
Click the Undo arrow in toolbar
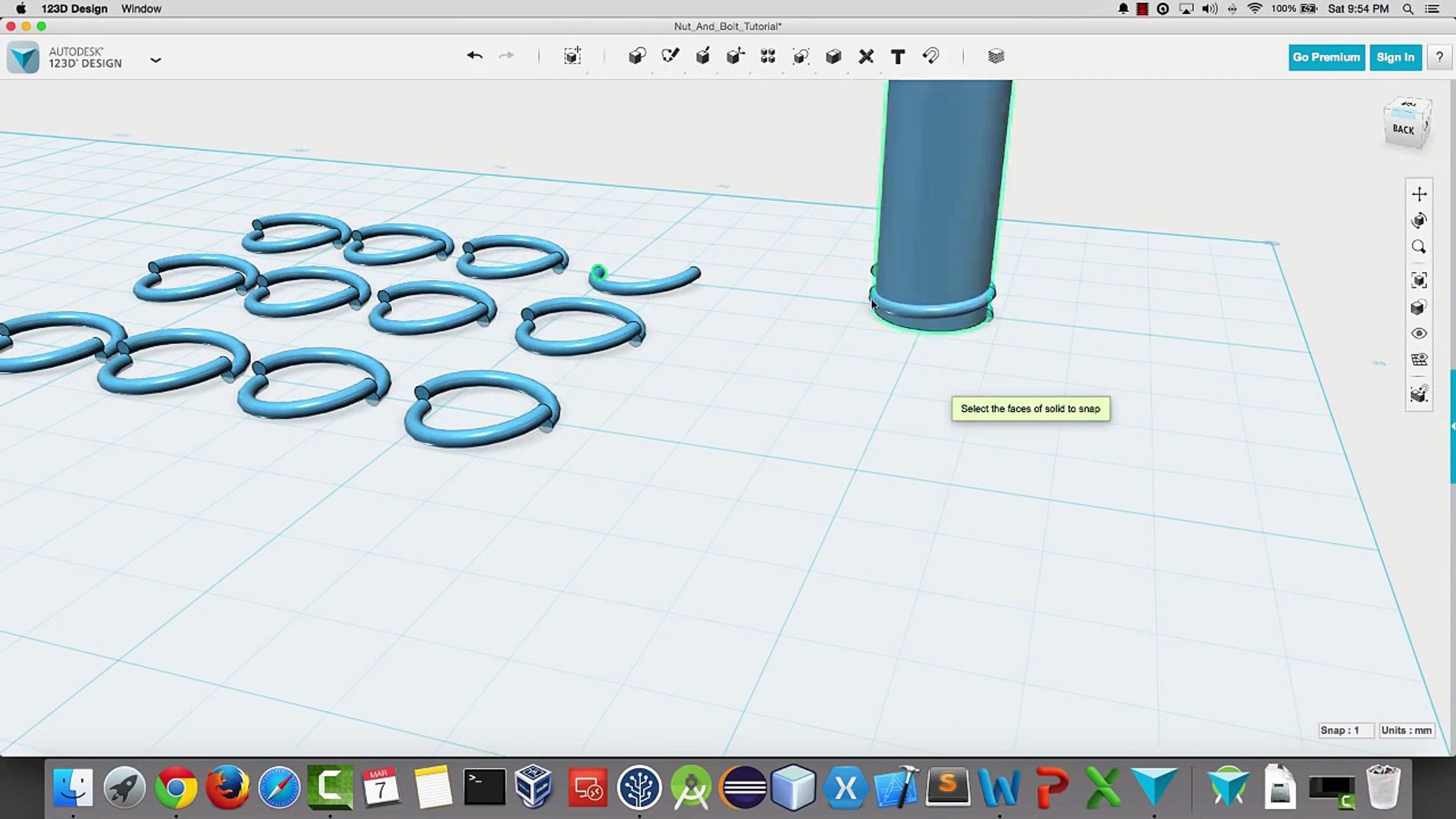click(x=475, y=56)
